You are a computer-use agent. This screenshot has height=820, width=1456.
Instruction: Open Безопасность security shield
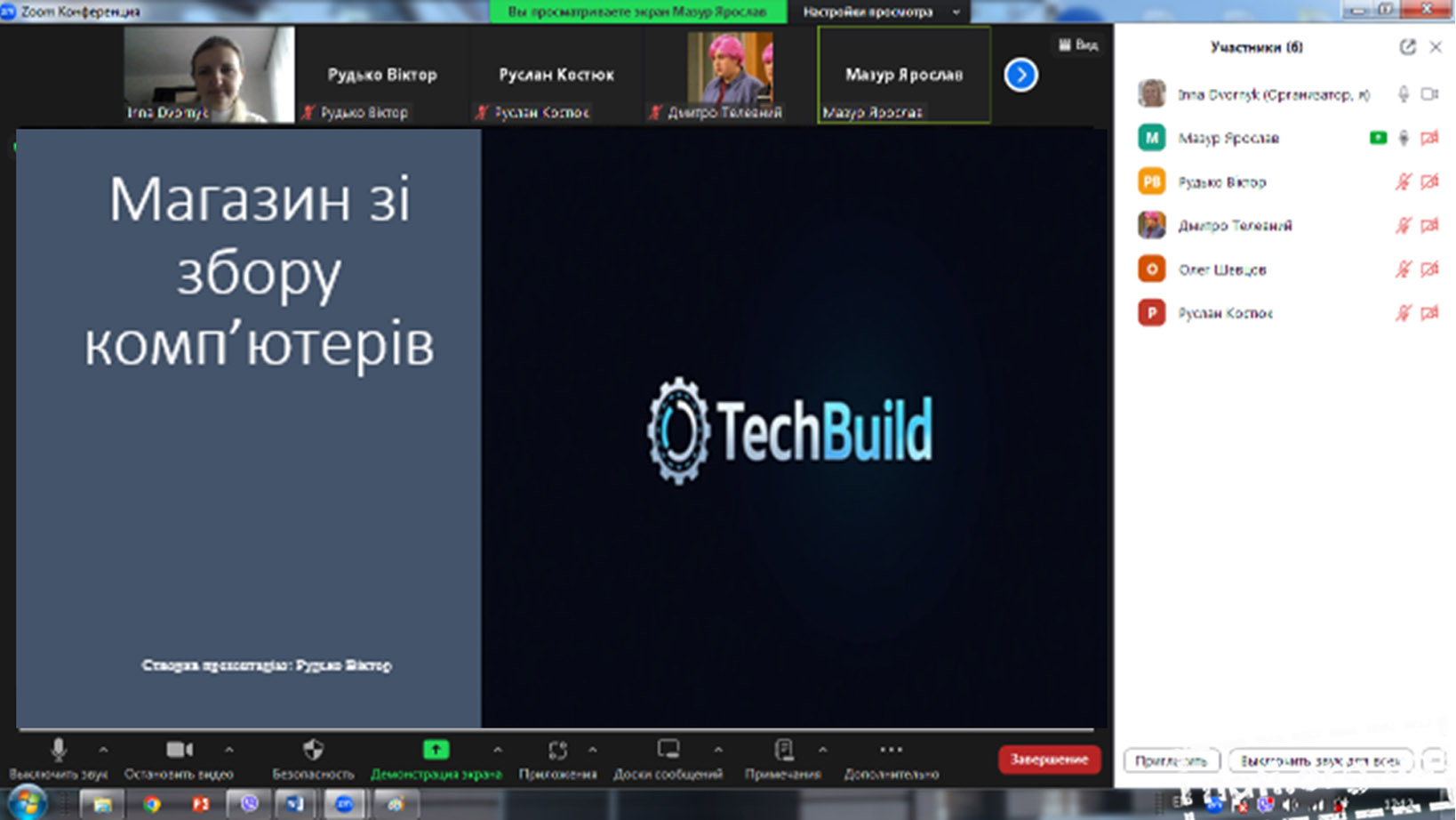click(x=313, y=759)
